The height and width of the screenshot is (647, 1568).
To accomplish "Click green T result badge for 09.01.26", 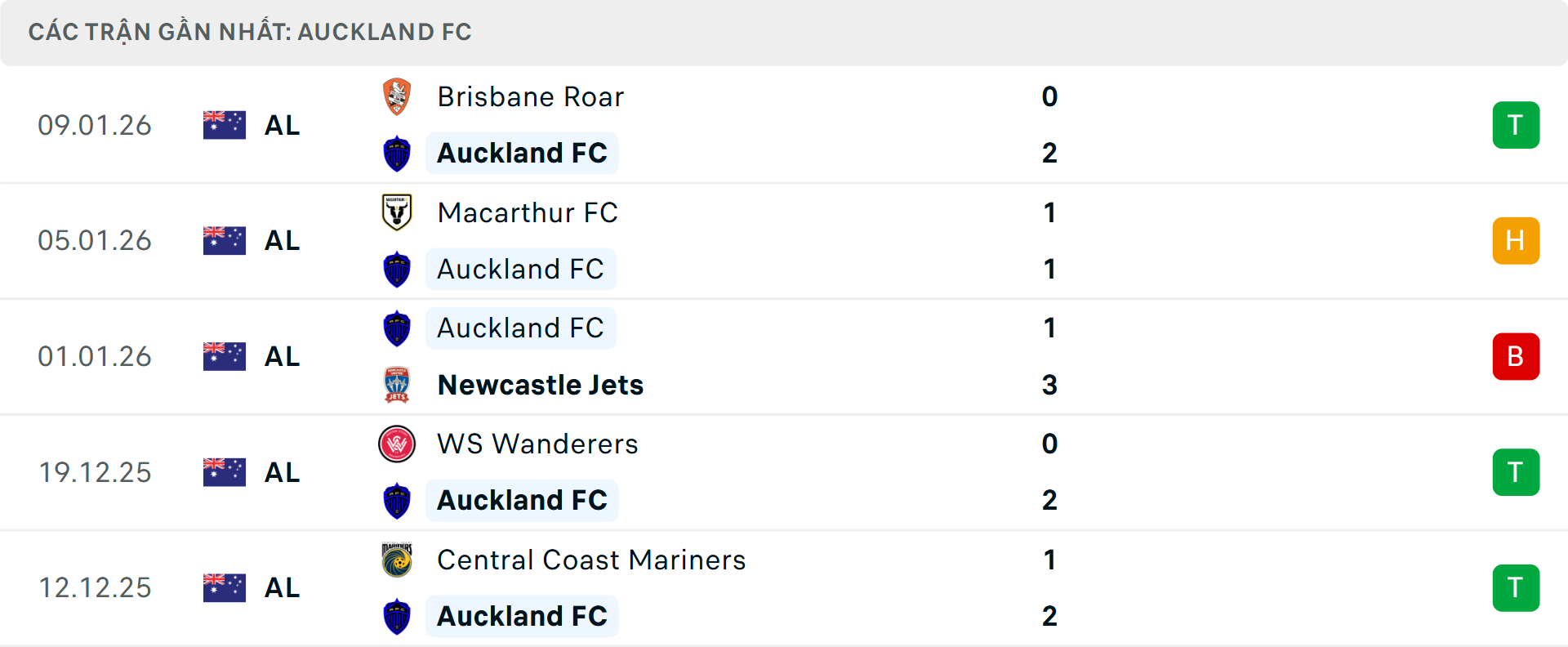I will point(1516,125).
